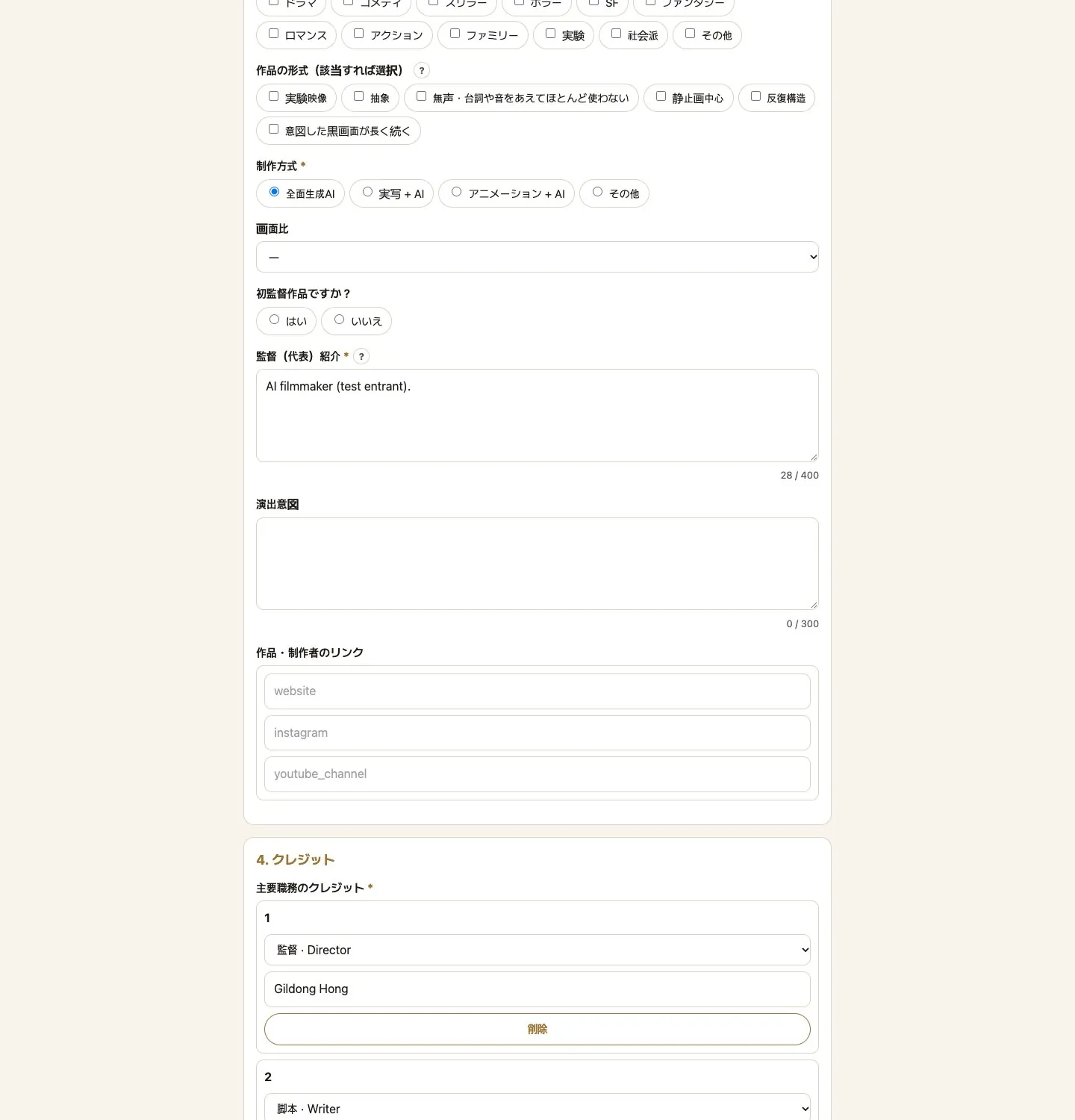Image resolution: width=1075 pixels, height=1120 pixels.
Task: Click the 主要職務のクレジット label
Action: click(310, 888)
